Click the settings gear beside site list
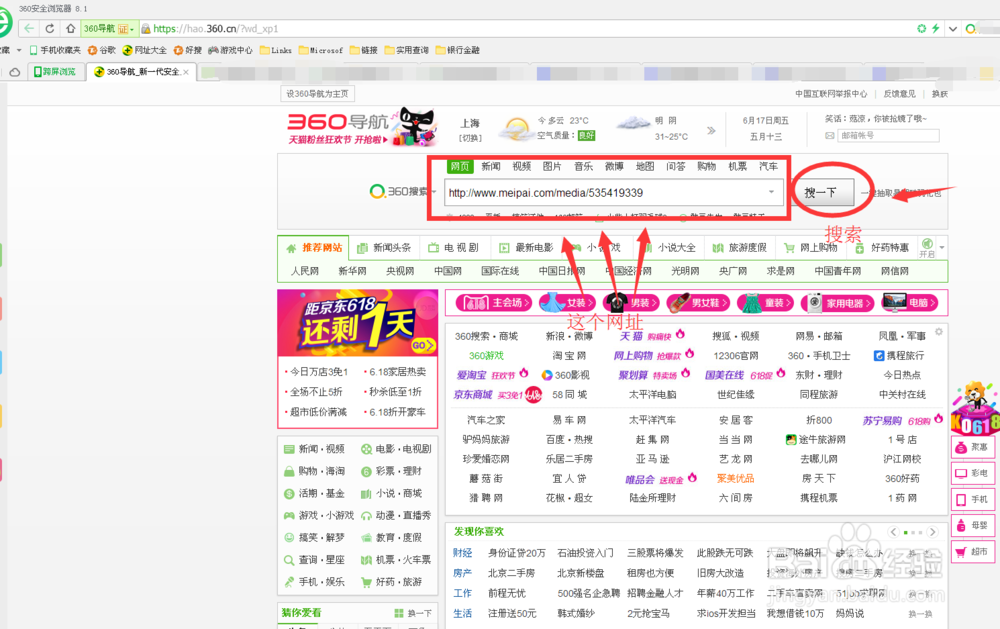The image size is (1000, 629). tap(938, 332)
